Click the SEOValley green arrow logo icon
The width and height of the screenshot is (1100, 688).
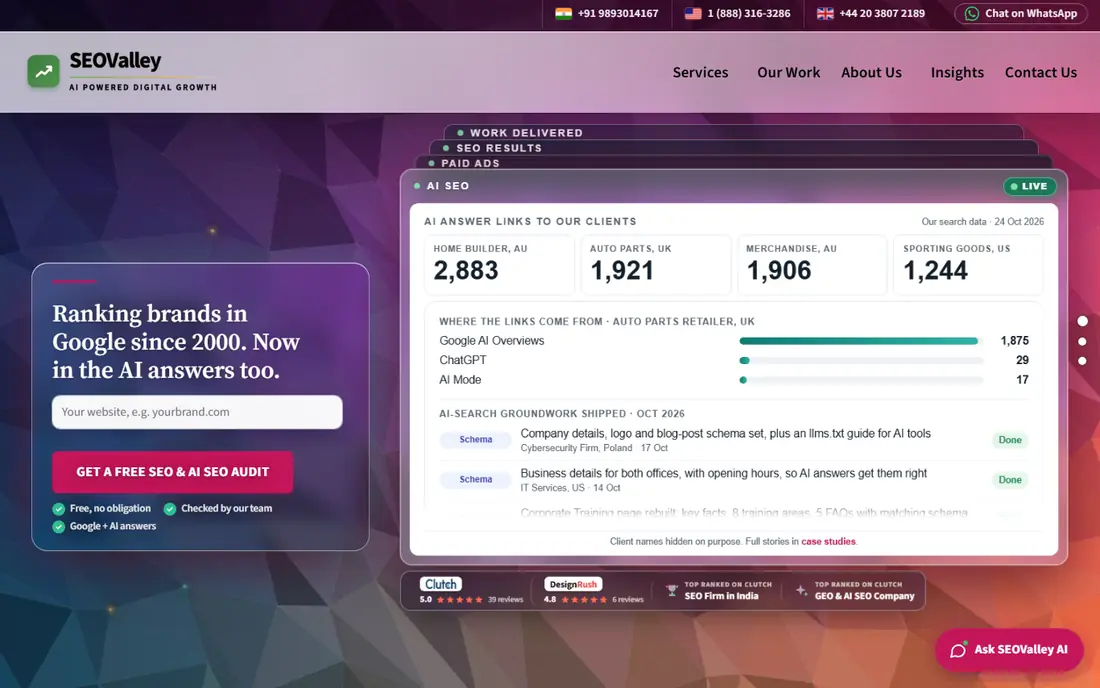[x=43, y=72]
